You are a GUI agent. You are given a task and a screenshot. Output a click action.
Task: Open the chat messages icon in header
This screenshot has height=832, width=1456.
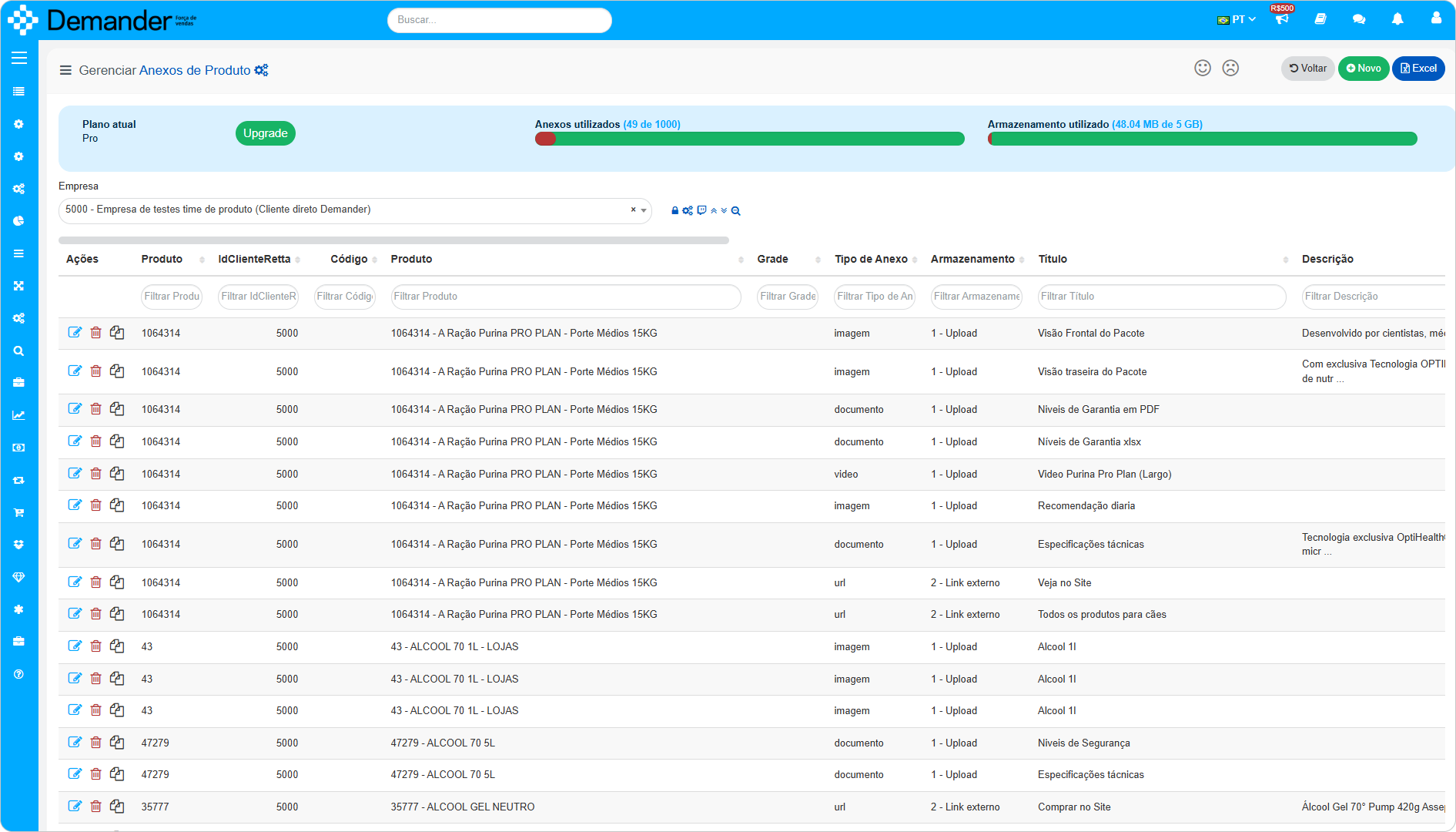tap(1359, 18)
